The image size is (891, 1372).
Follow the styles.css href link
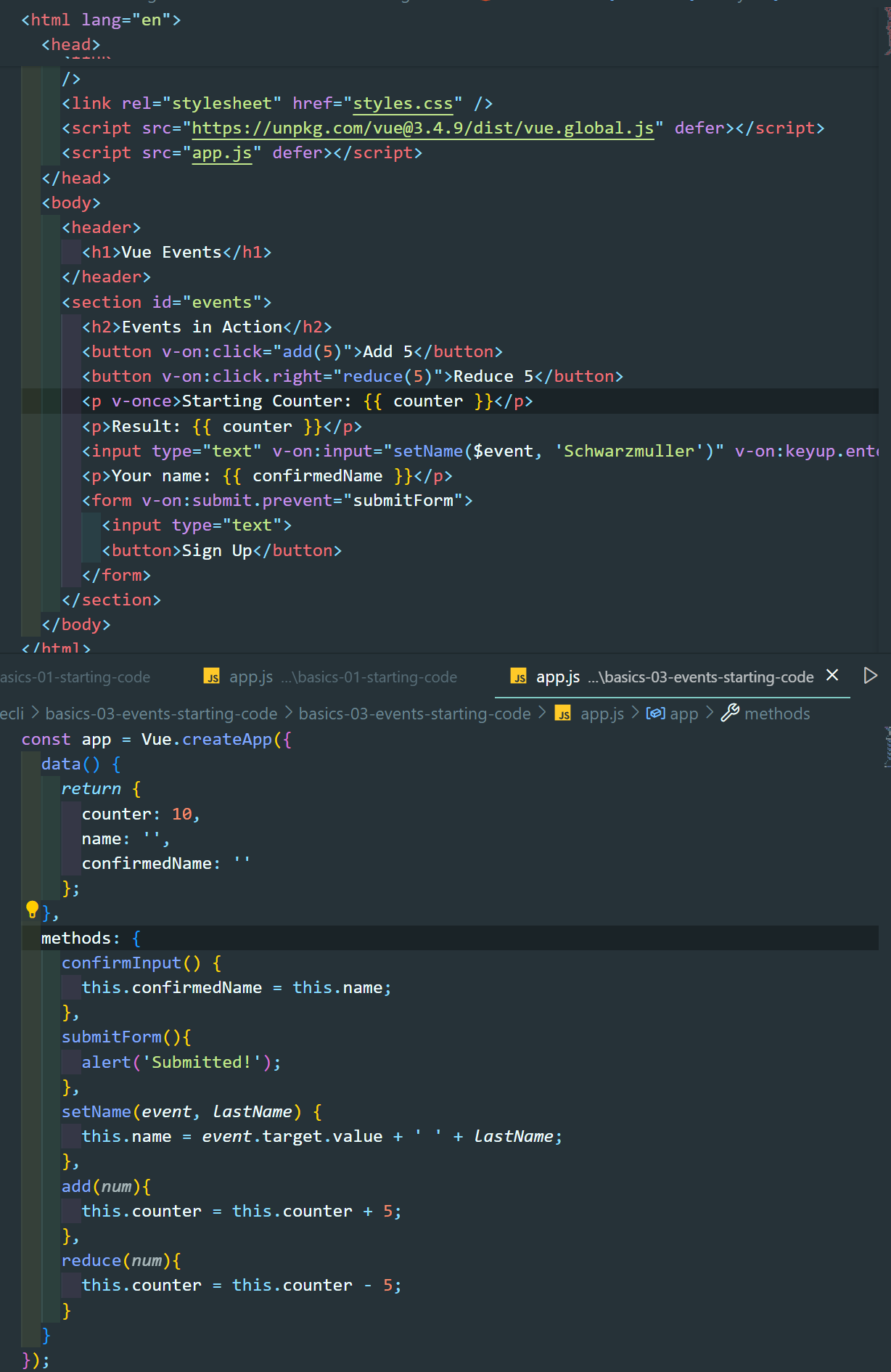(x=403, y=104)
